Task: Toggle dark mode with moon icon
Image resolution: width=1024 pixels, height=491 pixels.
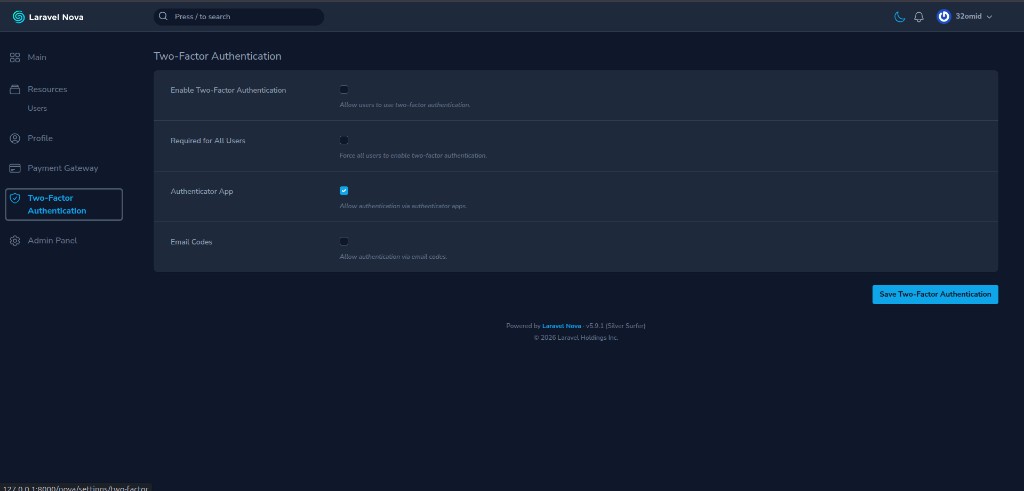Action: [899, 17]
